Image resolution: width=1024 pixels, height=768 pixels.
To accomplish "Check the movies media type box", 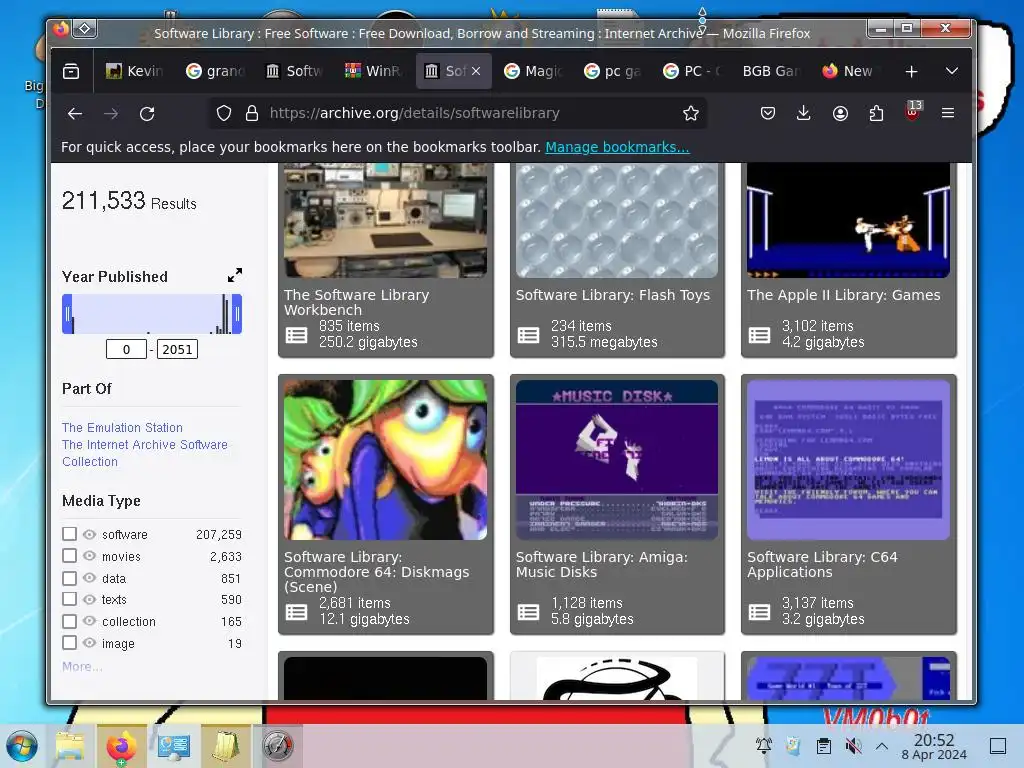I will (69, 556).
